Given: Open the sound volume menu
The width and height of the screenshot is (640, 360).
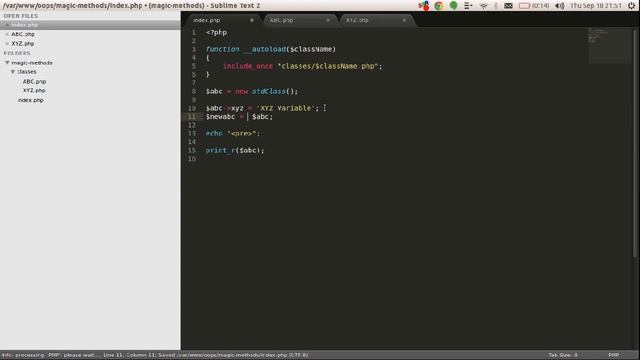Looking at the screenshot, I should tap(560, 6).
